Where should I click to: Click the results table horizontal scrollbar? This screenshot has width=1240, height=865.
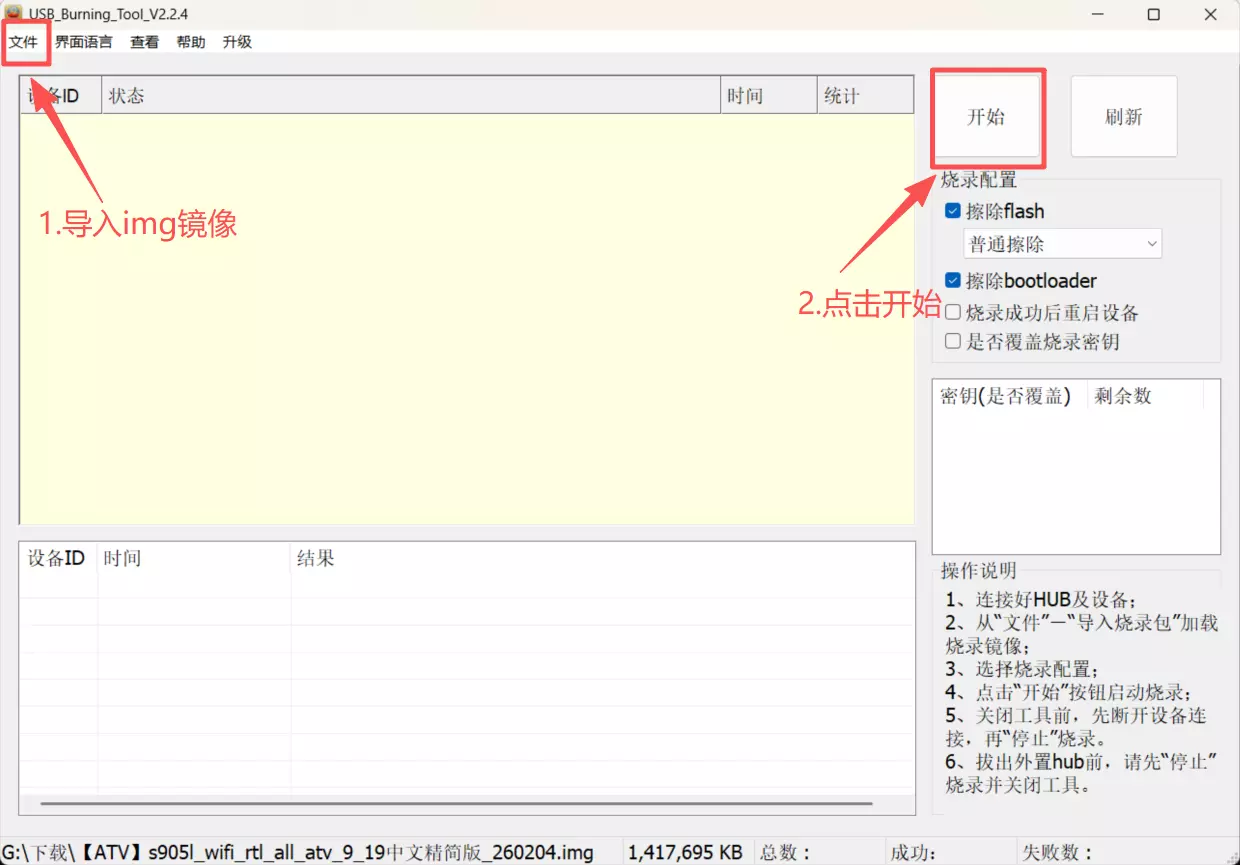[x=456, y=803]
